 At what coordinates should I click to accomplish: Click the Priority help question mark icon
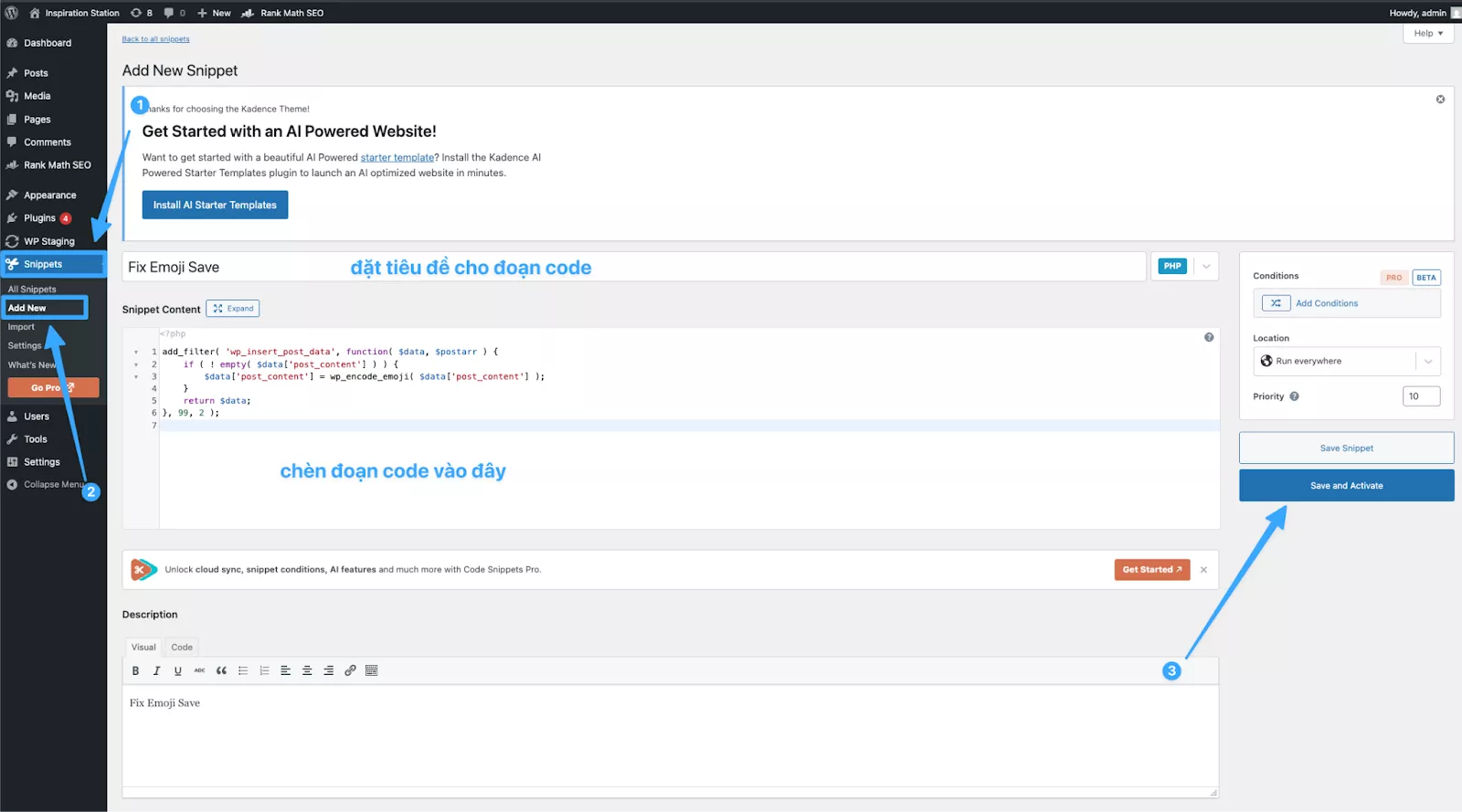click(1294, 396)
